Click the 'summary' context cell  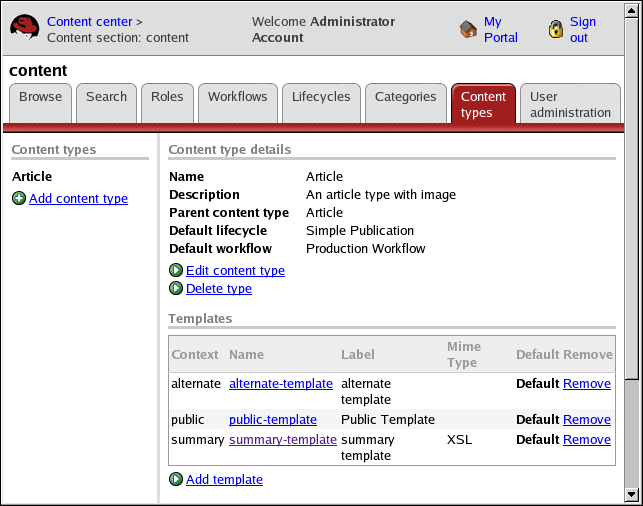pos(198,440)
